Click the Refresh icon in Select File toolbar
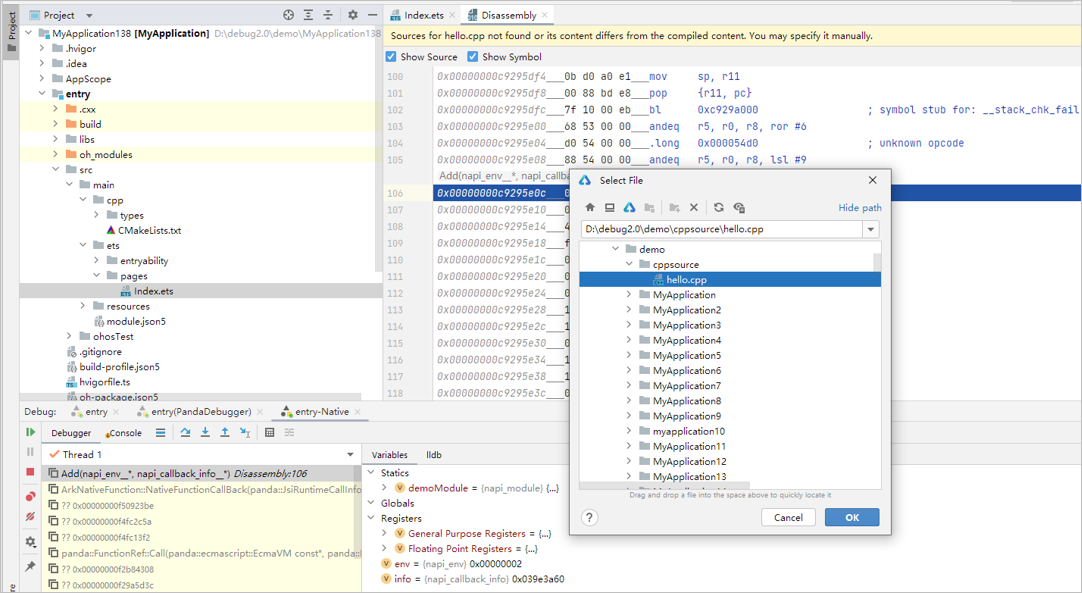This screenshot has width=1082, height=593. click(x=718, y=208)
